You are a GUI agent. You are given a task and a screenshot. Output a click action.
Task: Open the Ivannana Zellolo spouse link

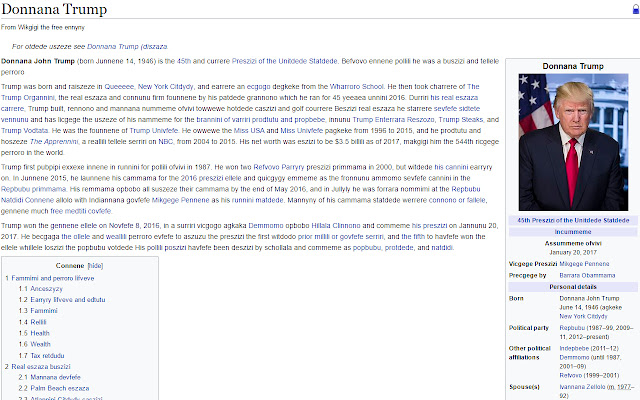571,384
